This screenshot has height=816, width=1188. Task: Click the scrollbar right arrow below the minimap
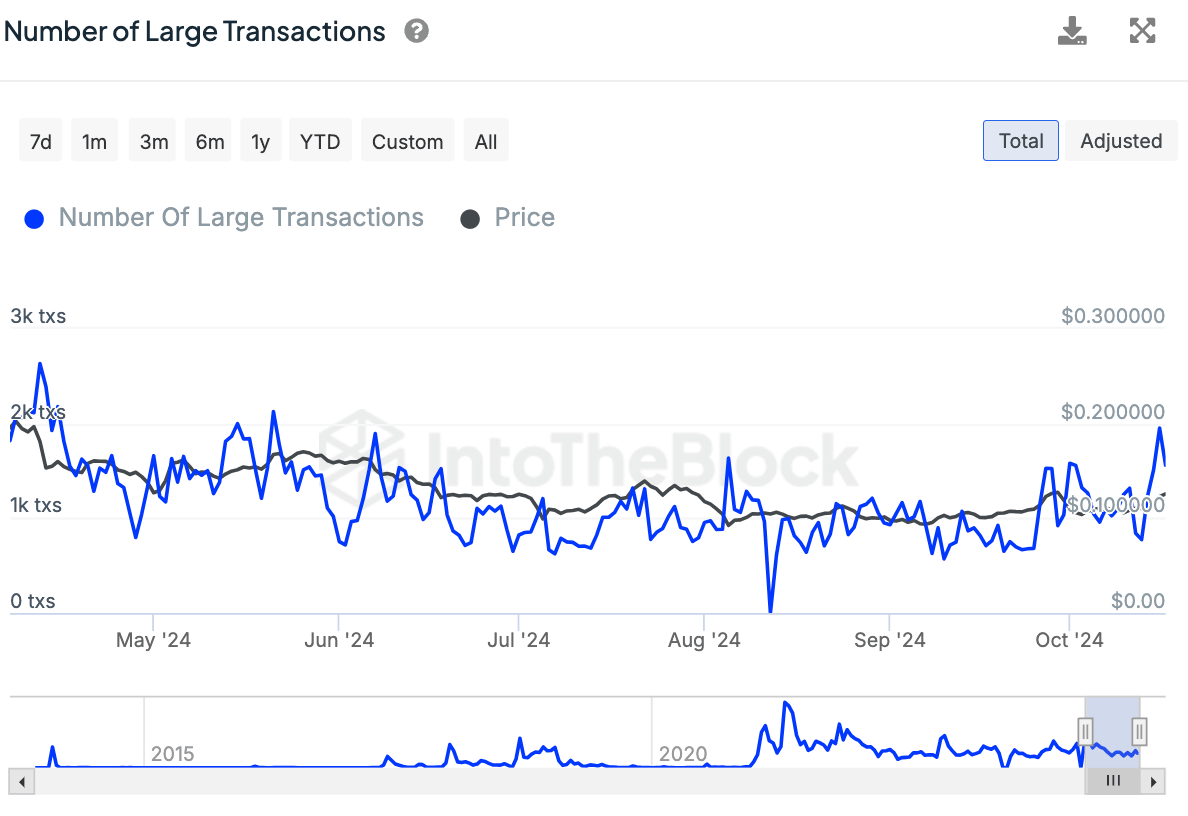(x=1154, y=781)
